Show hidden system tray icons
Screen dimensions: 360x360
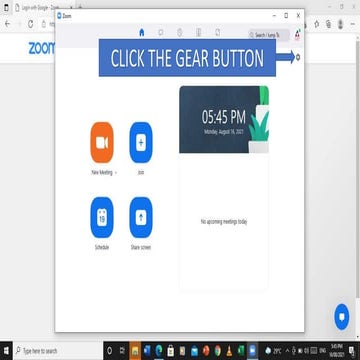pos(287,351)
